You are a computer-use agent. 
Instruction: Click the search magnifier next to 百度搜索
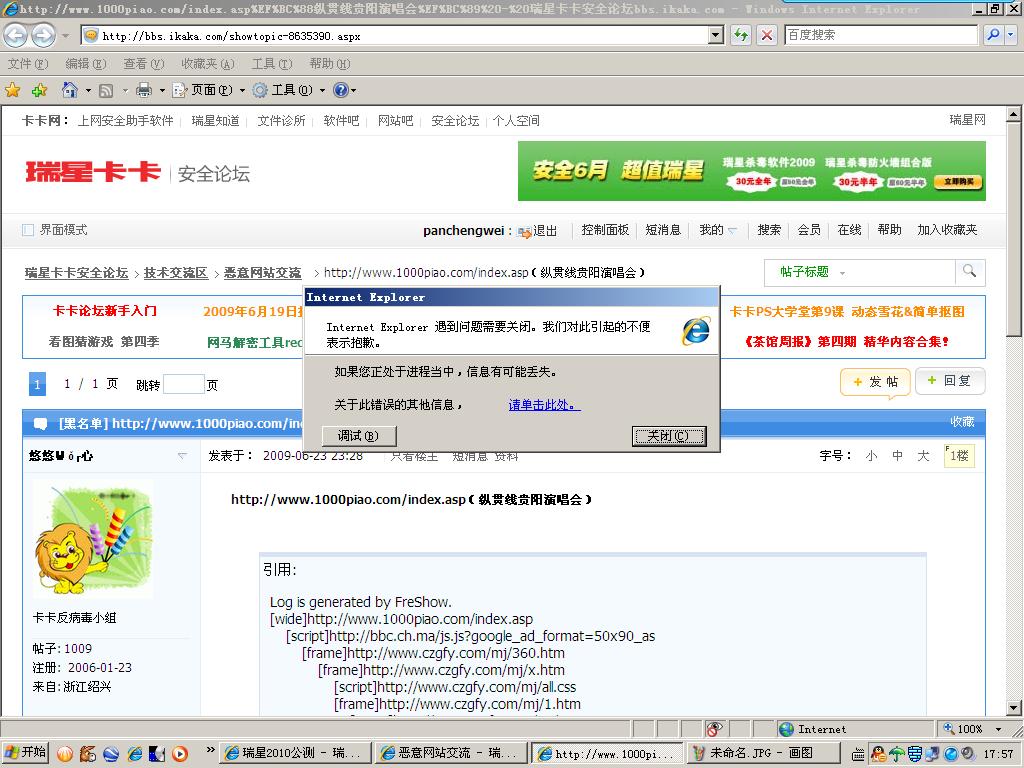click(x=993, y=35)
